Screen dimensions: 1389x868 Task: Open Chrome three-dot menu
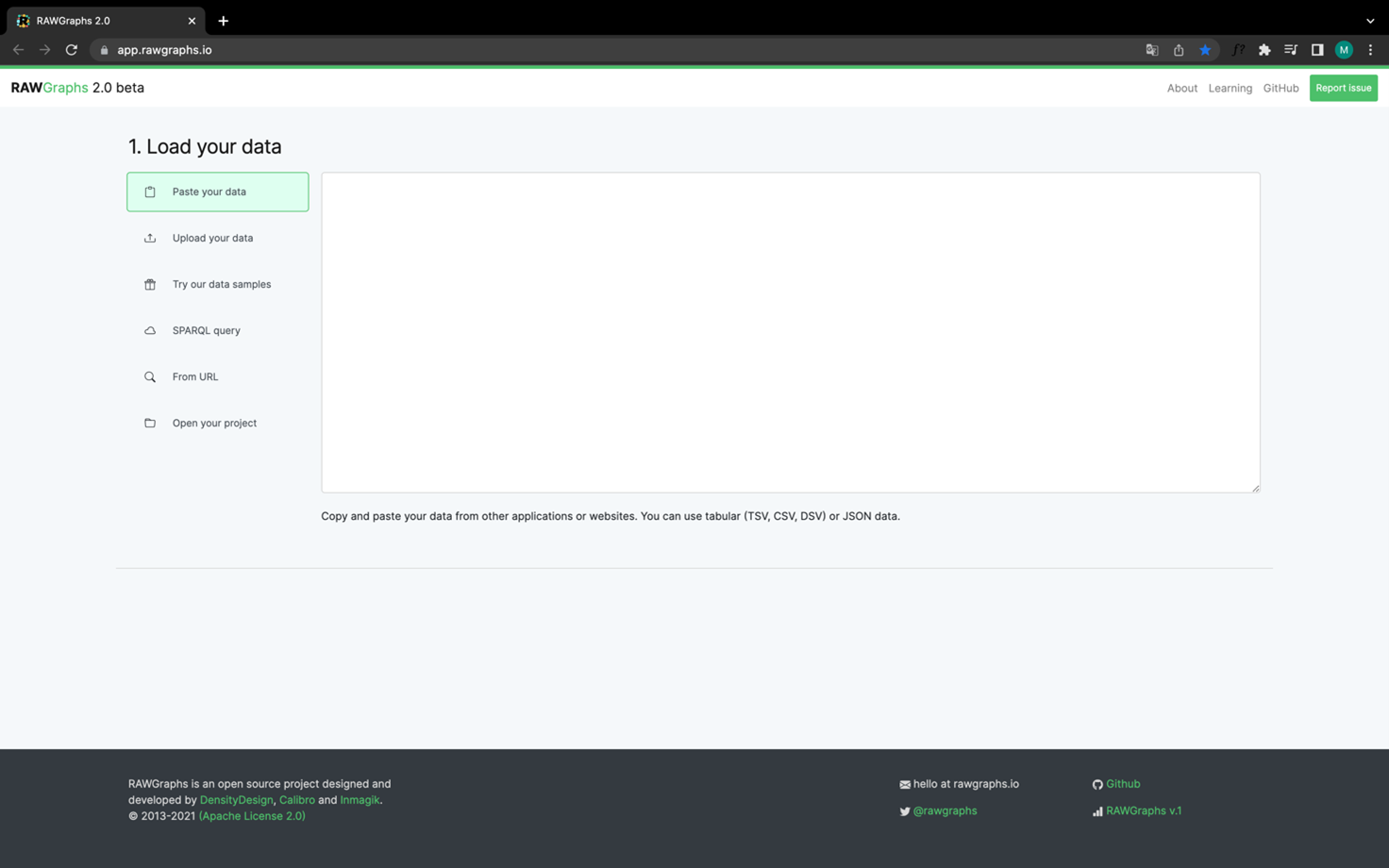pyautogui.click(x=1370, y=50)
